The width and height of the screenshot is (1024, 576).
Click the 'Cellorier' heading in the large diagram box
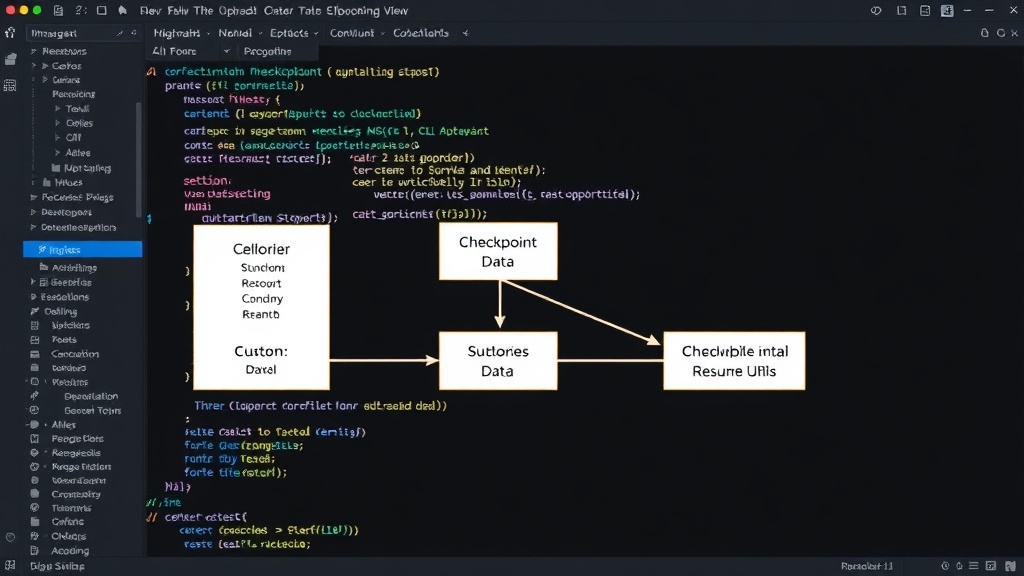coord(261,249)
